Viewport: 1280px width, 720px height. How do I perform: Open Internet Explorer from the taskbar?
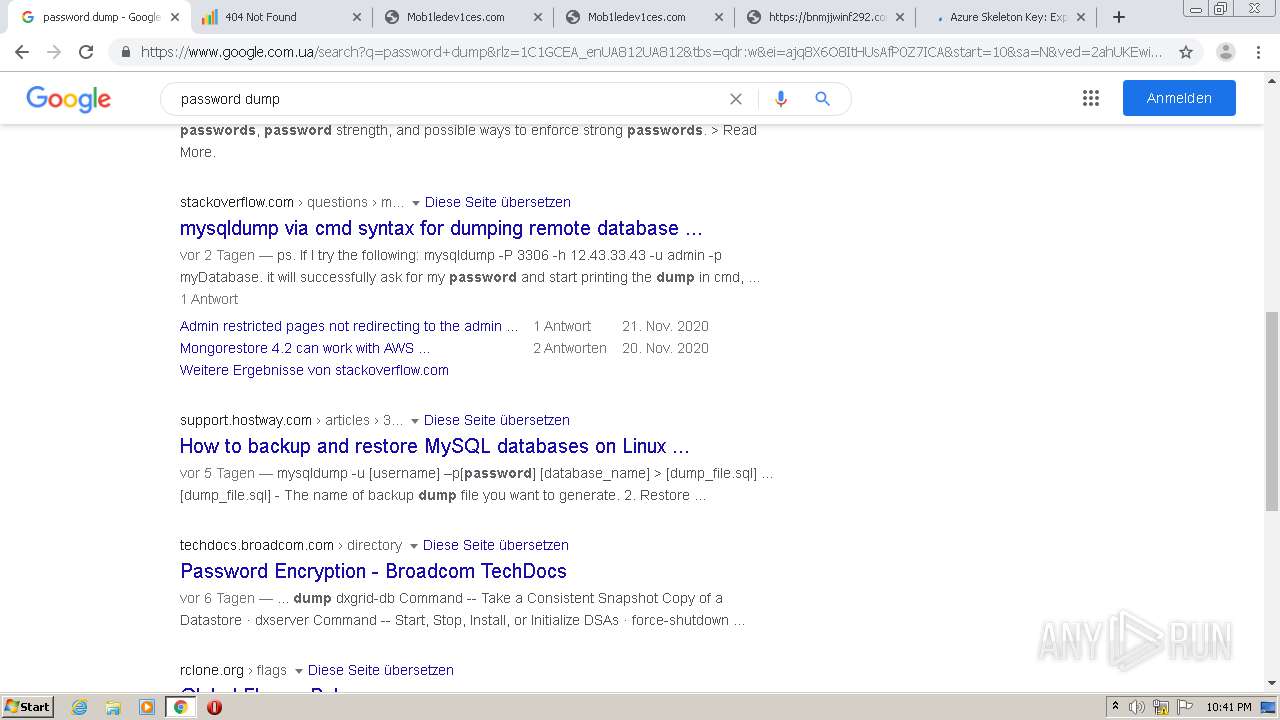(x=80, y=707)
